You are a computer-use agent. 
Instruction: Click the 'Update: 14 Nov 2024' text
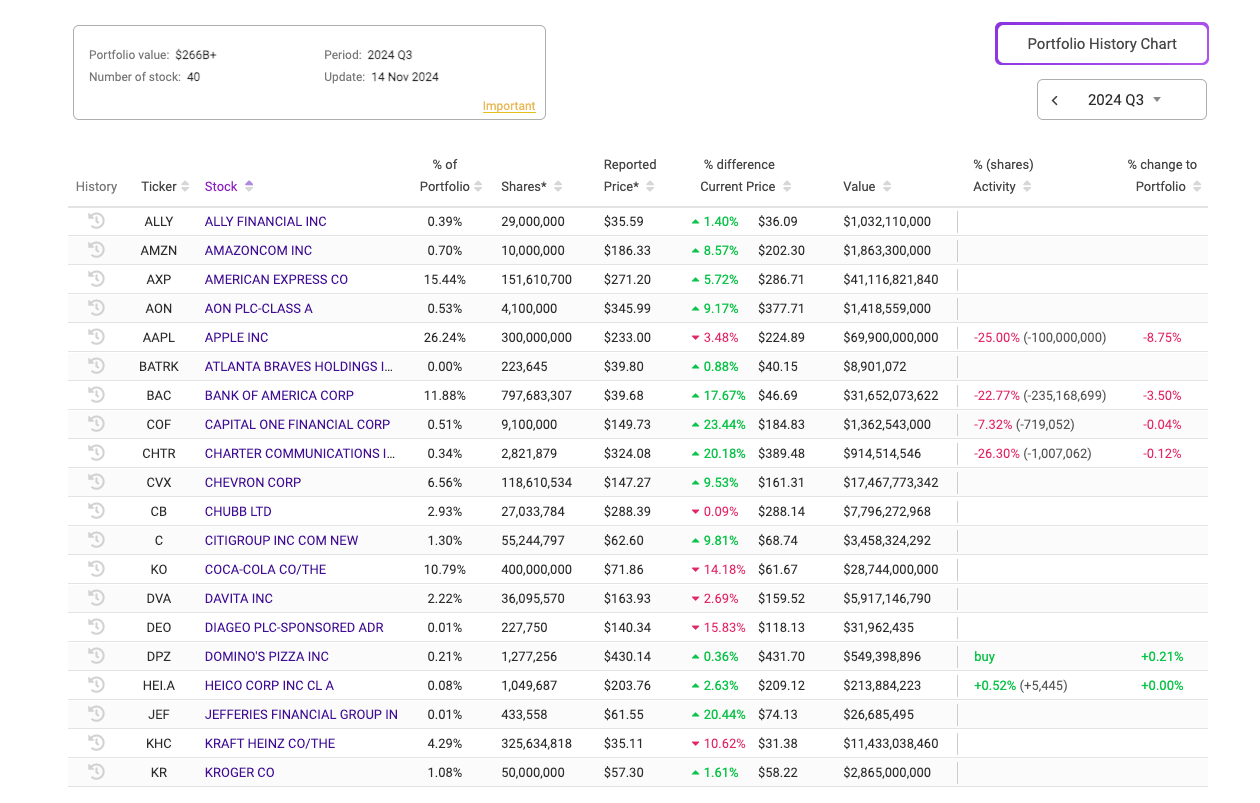[381, 77]
